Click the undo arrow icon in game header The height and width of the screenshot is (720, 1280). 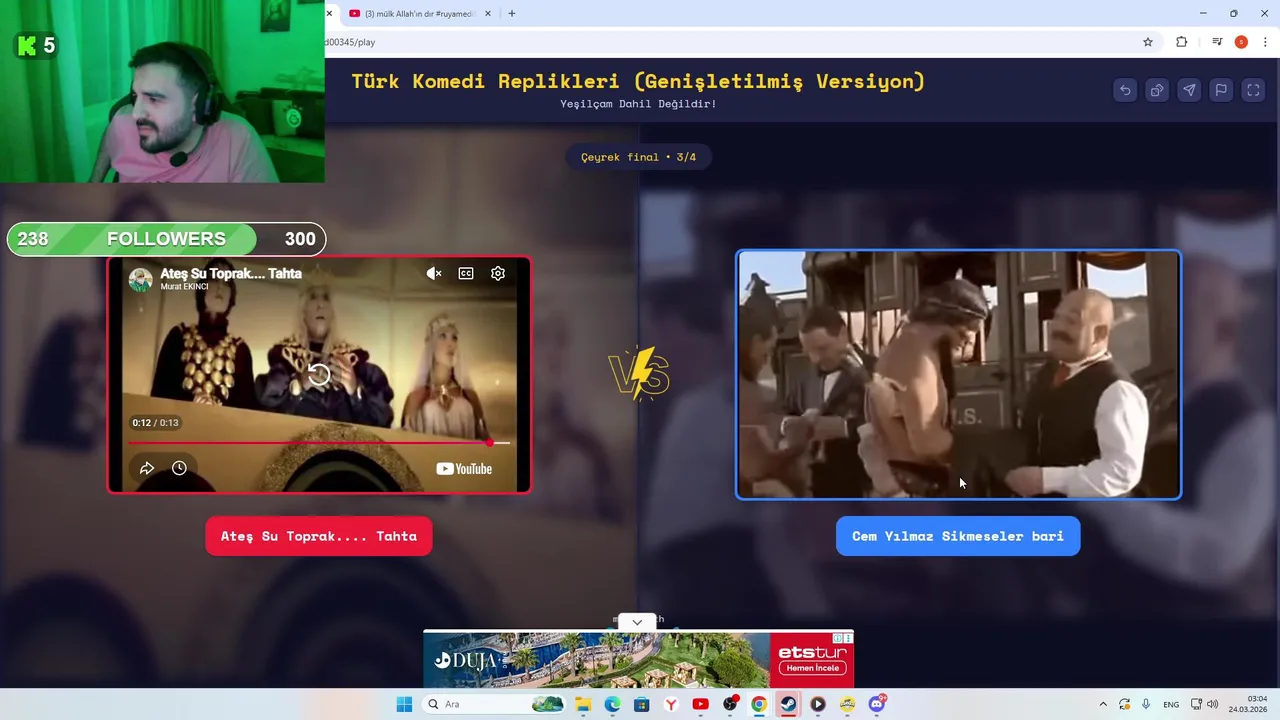click(x=1125, y=90)
